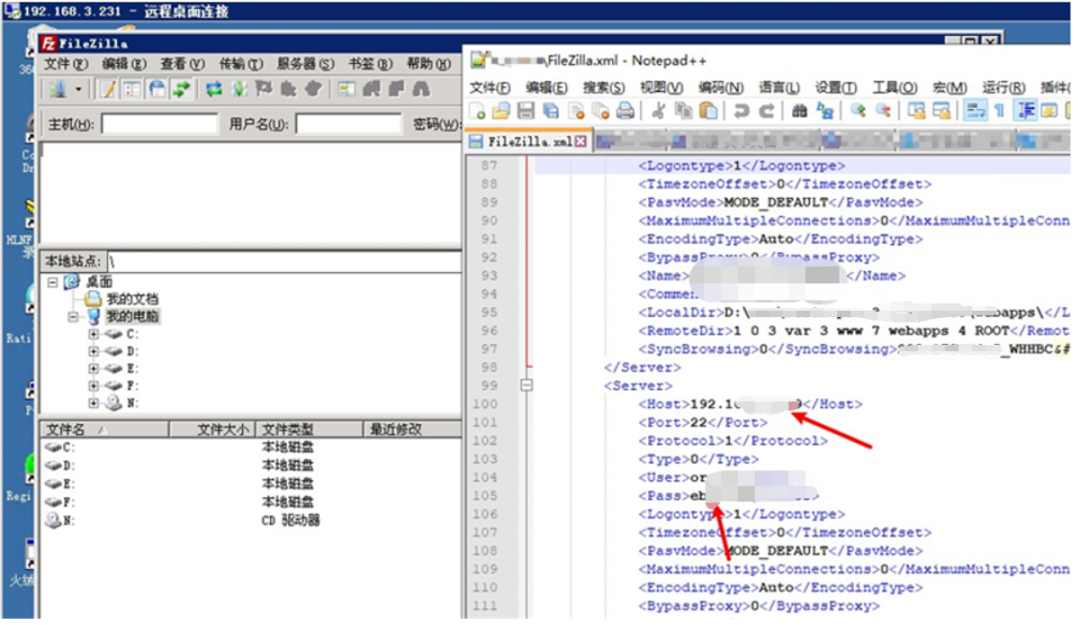Click the synchronize vertical scrolling icon in Notepad++
Screen dimensions: 1080x625
[916, 110]
